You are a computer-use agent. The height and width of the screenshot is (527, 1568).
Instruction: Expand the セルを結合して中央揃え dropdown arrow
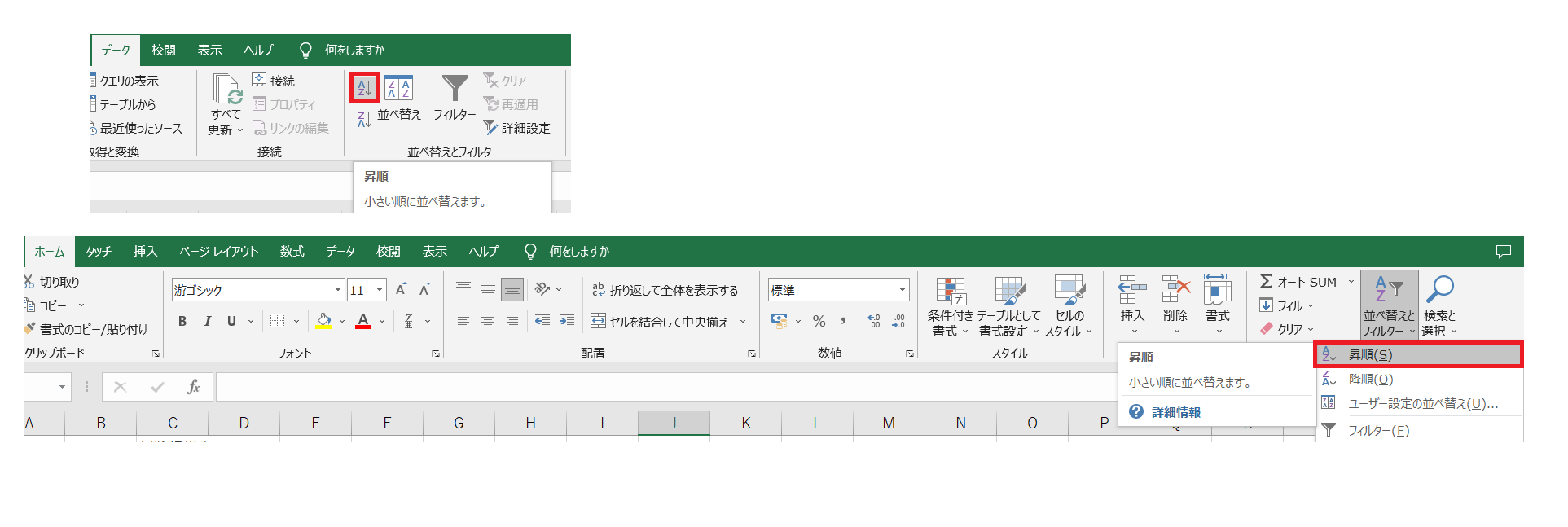(x=743, y=321)
